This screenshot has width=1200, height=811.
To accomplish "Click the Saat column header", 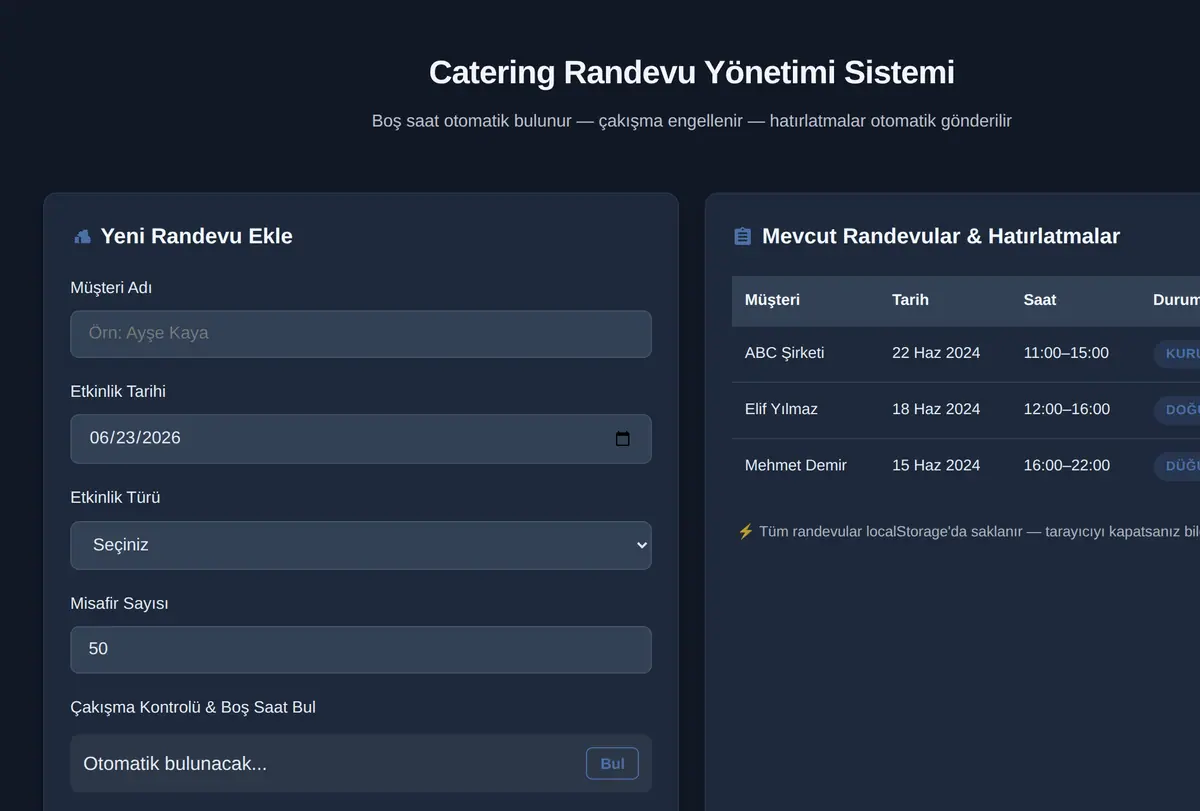I will click(x=1040, y=300).
